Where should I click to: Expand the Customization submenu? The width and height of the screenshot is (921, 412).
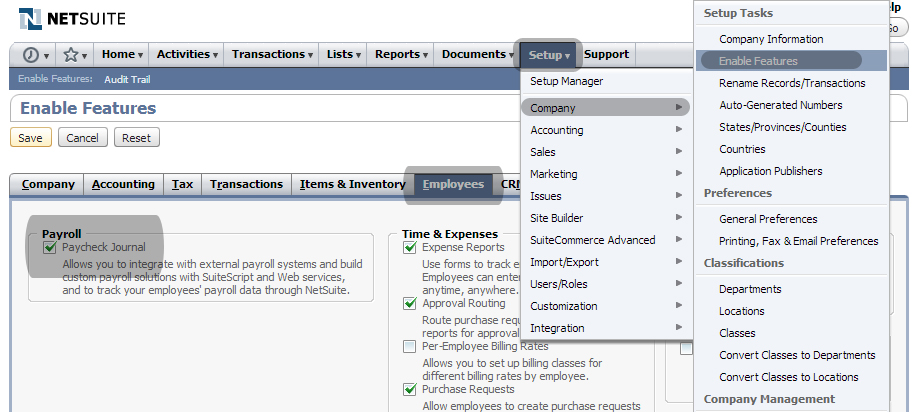(606, 306)
